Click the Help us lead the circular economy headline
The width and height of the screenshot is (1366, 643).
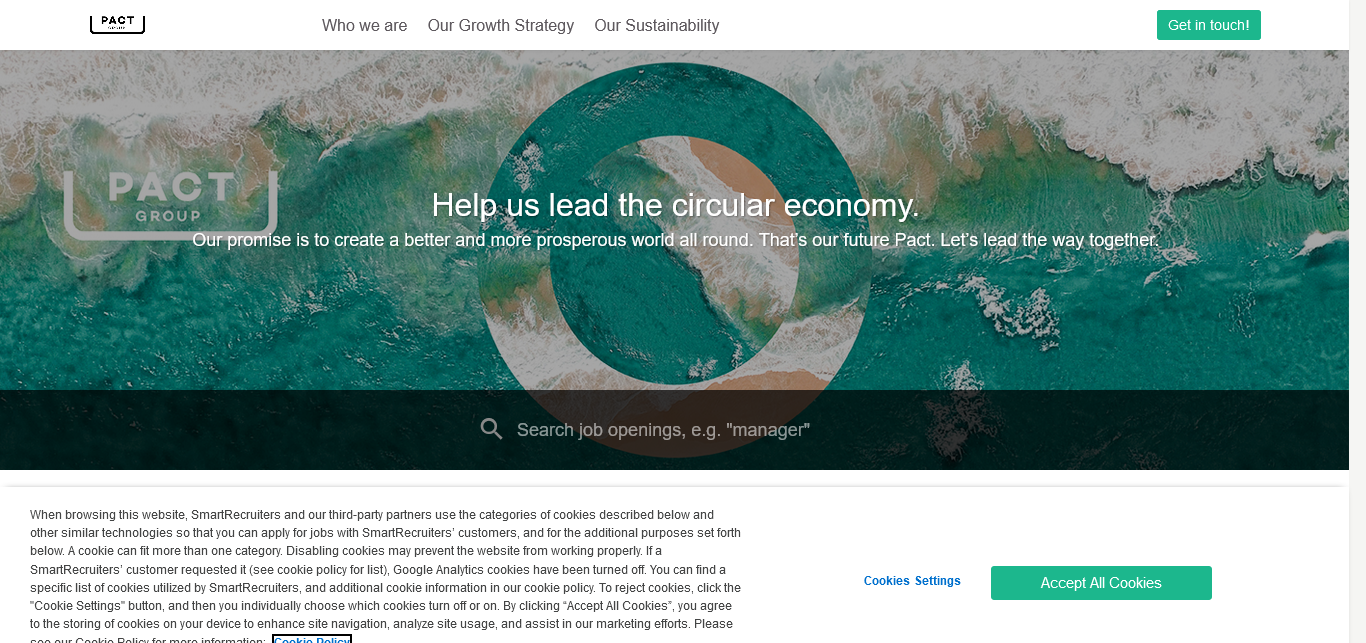point(675,205)
